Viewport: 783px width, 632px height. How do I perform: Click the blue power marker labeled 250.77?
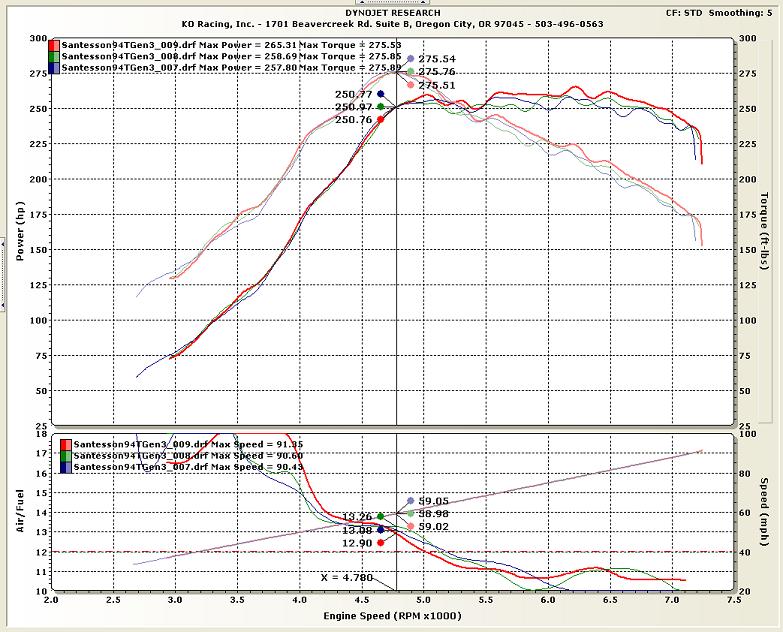[x=380, y=94]
